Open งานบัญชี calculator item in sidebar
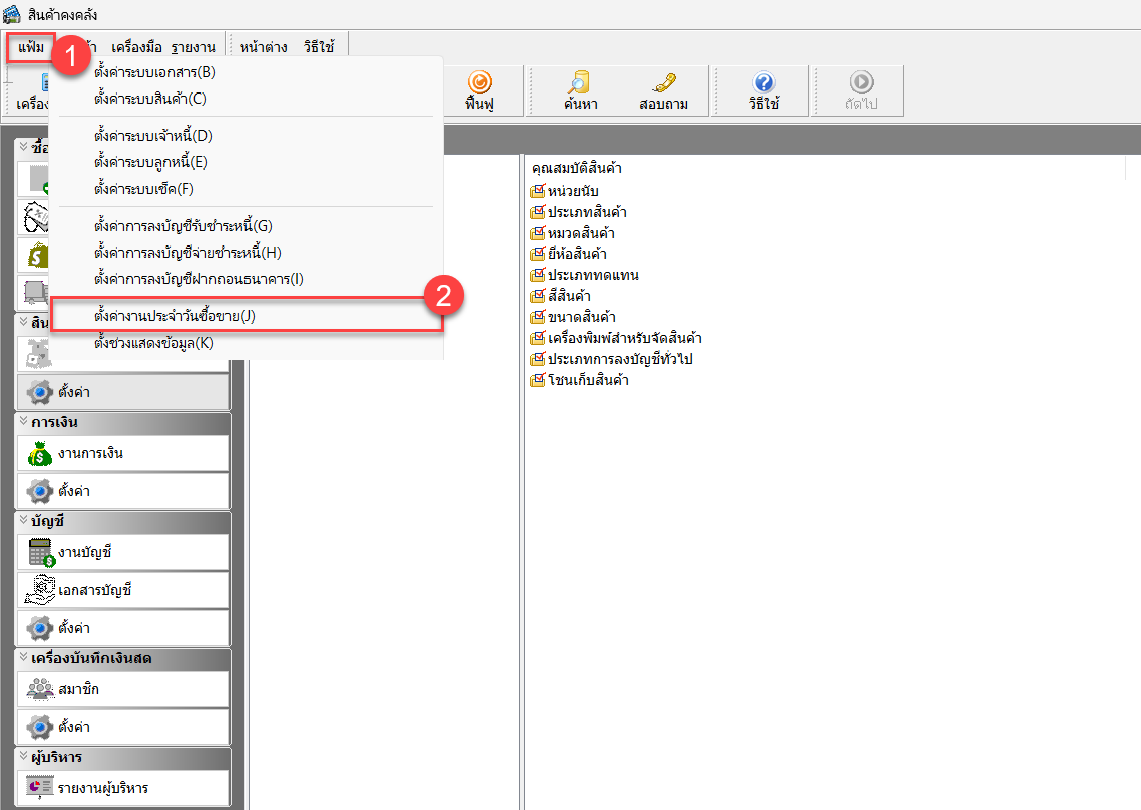Image resolution: width=1141 pixels, height=810 pixels. 122,552
